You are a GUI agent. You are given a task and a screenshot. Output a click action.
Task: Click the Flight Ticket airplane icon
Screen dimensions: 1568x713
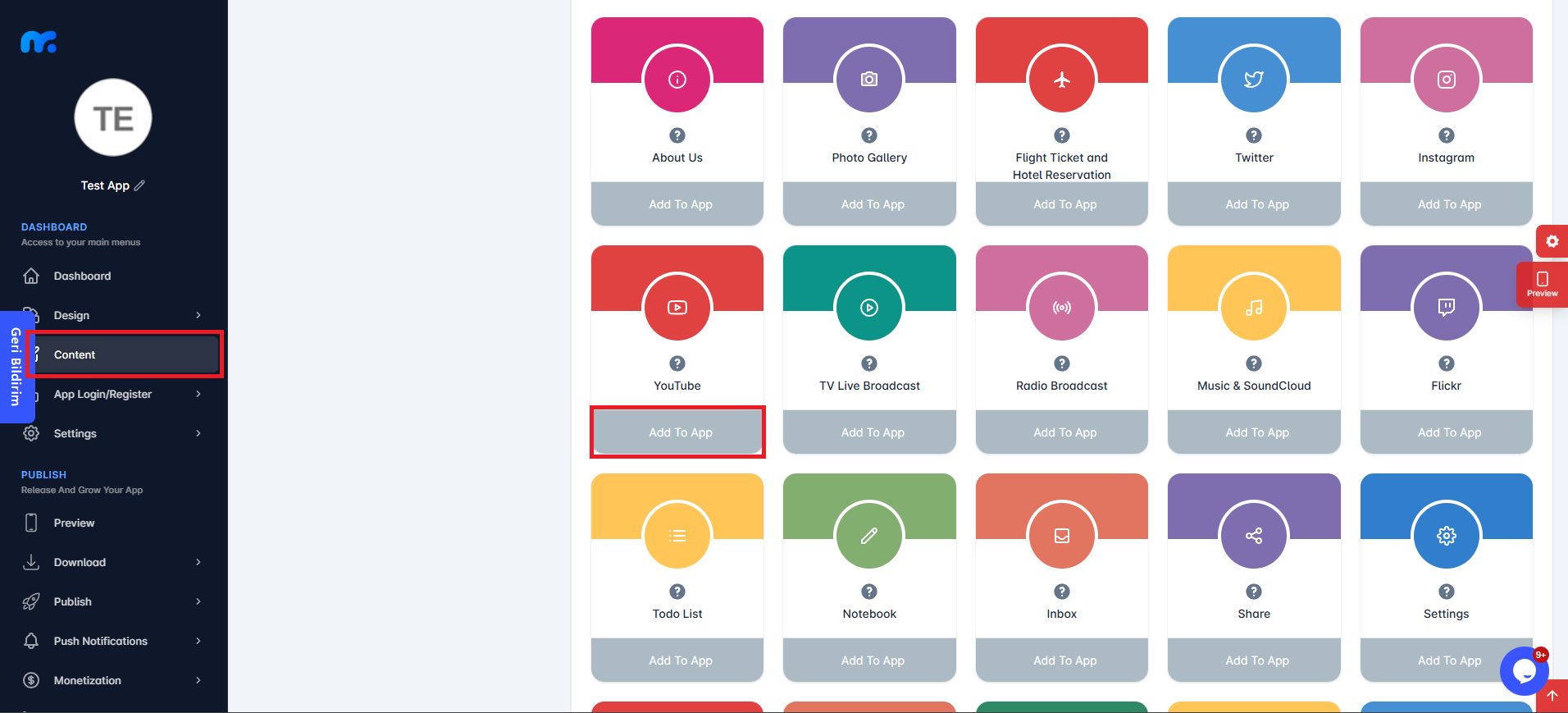click(x=1062, y=80)
